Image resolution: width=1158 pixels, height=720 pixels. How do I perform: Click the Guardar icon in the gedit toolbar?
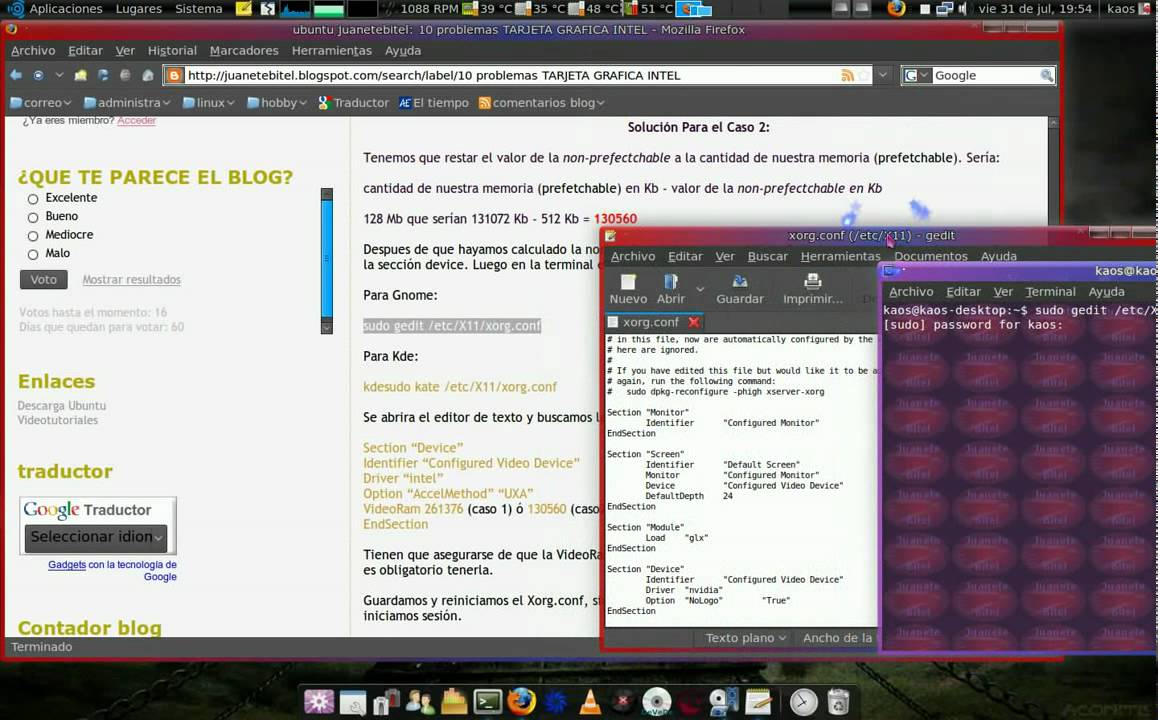tap(739, 288)
